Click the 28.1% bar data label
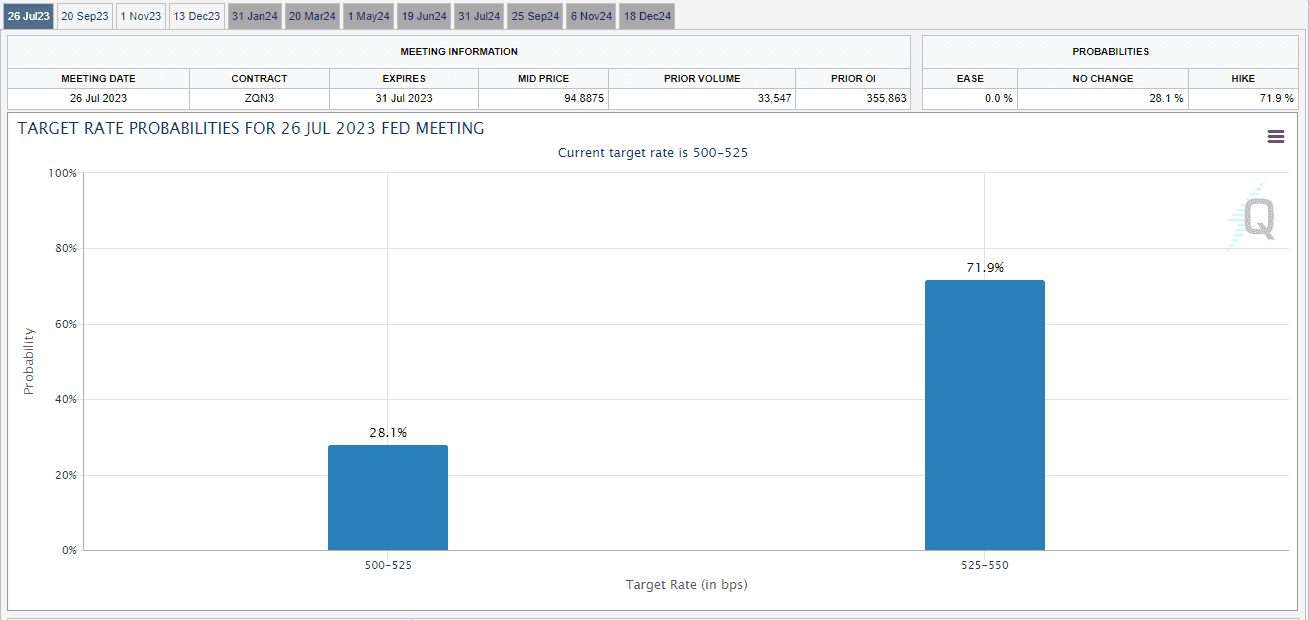 (x=388, y=433)
